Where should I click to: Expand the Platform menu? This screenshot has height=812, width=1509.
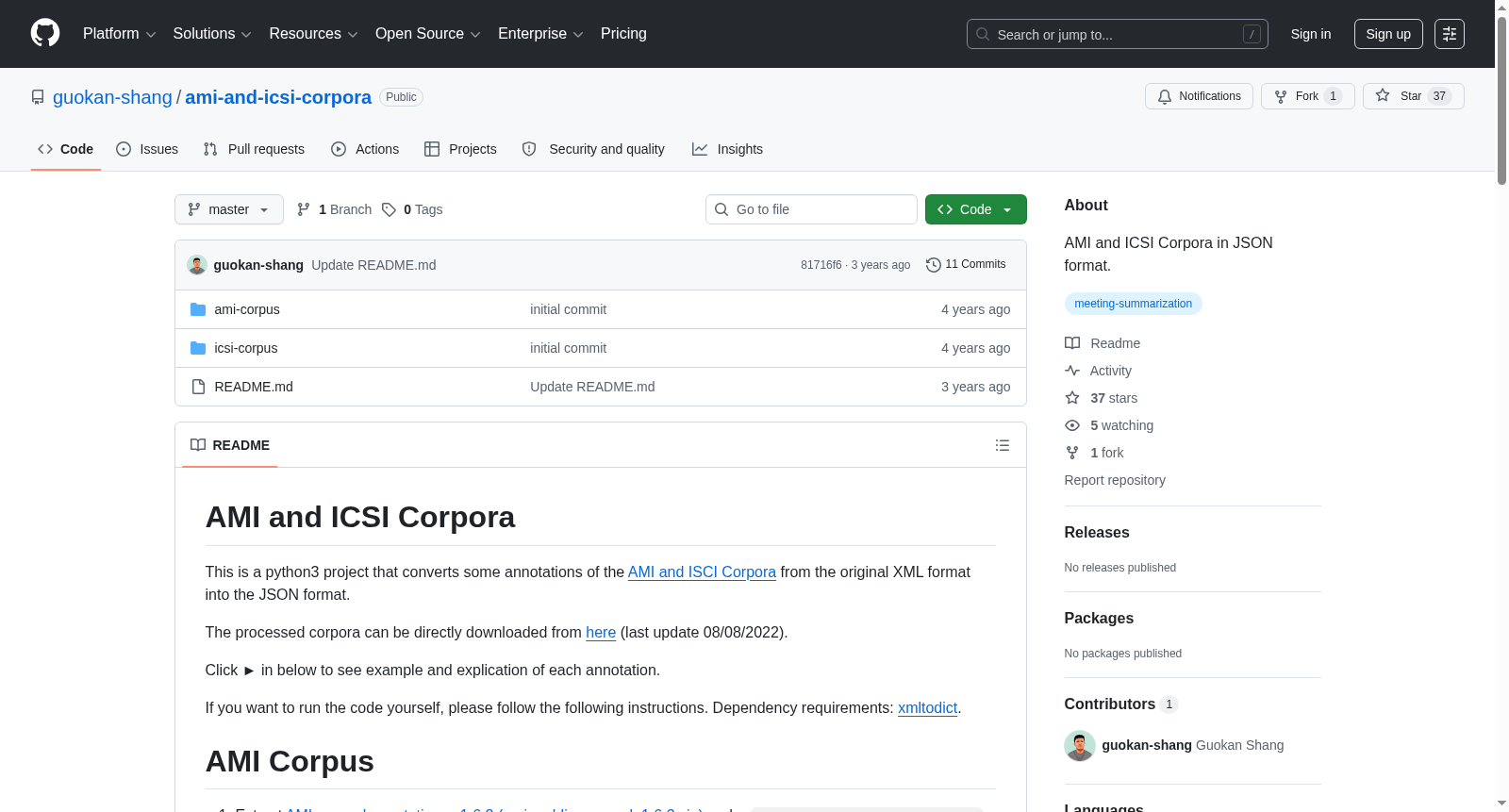click(120, 34)
